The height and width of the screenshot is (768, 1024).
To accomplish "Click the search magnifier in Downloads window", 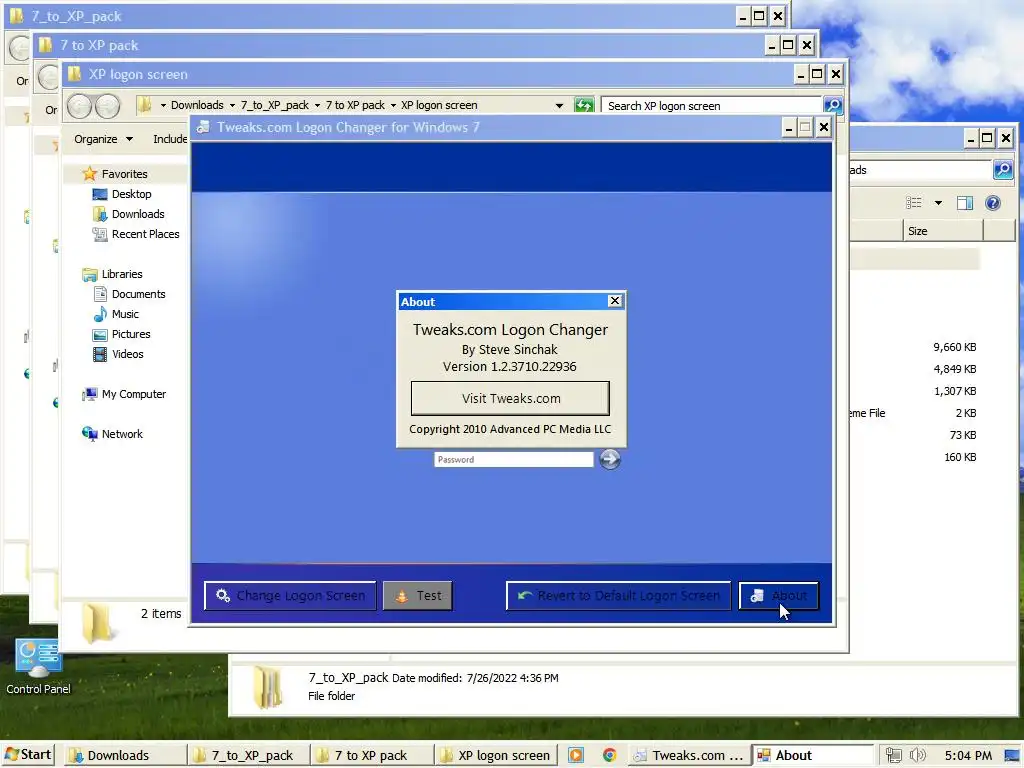I will [1002, 170].
